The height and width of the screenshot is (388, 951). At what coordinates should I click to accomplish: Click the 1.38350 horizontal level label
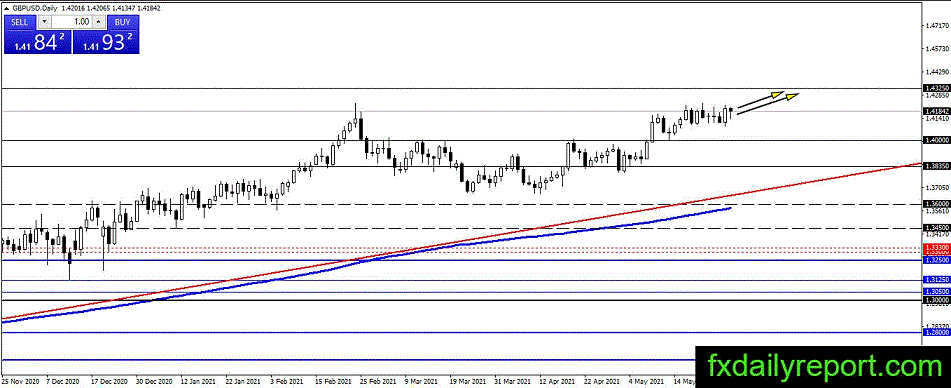coord(936,166)
